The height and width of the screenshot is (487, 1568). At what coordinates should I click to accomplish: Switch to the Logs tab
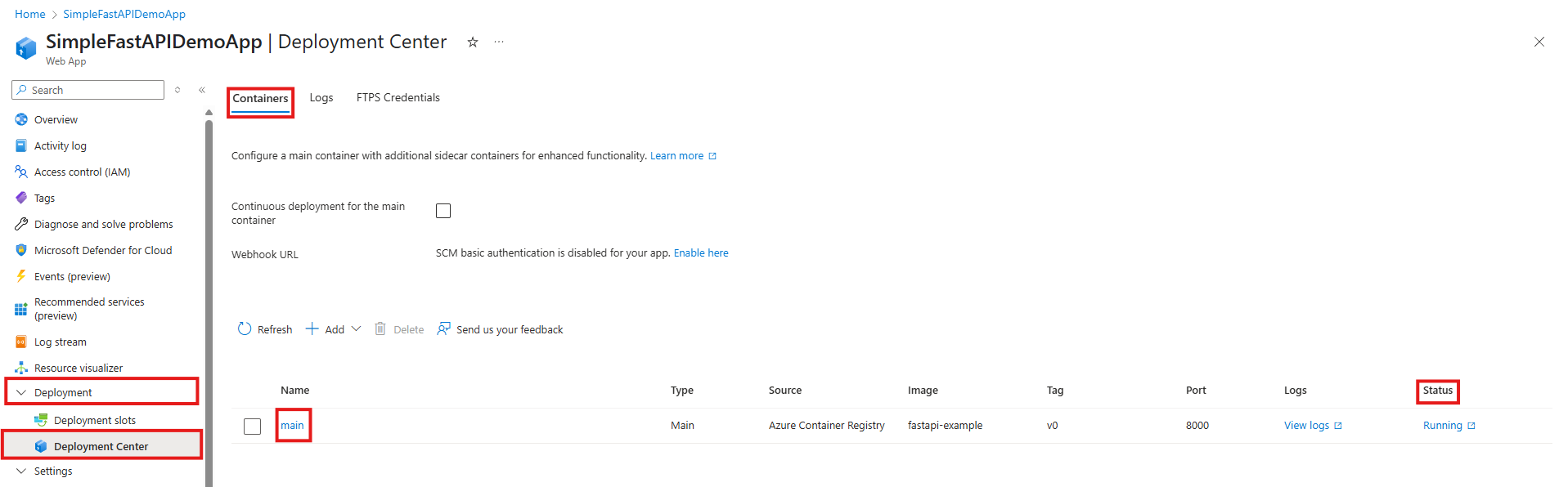pos(321,98)
